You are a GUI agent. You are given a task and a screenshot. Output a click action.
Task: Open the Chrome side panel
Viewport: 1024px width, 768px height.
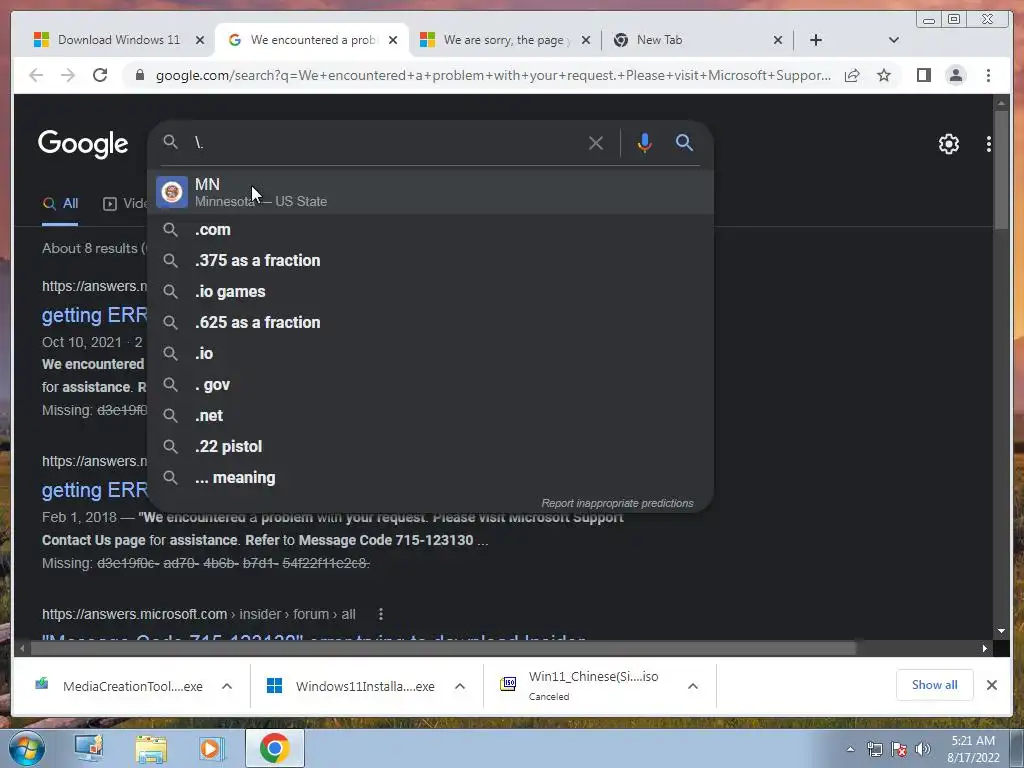923,75
